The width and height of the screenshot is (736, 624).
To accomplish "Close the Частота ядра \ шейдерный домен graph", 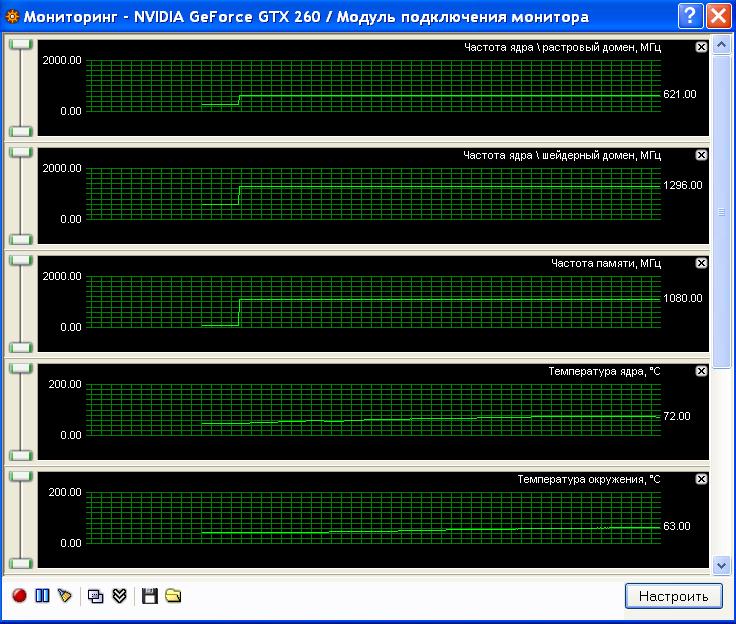I will coord(701,155).
